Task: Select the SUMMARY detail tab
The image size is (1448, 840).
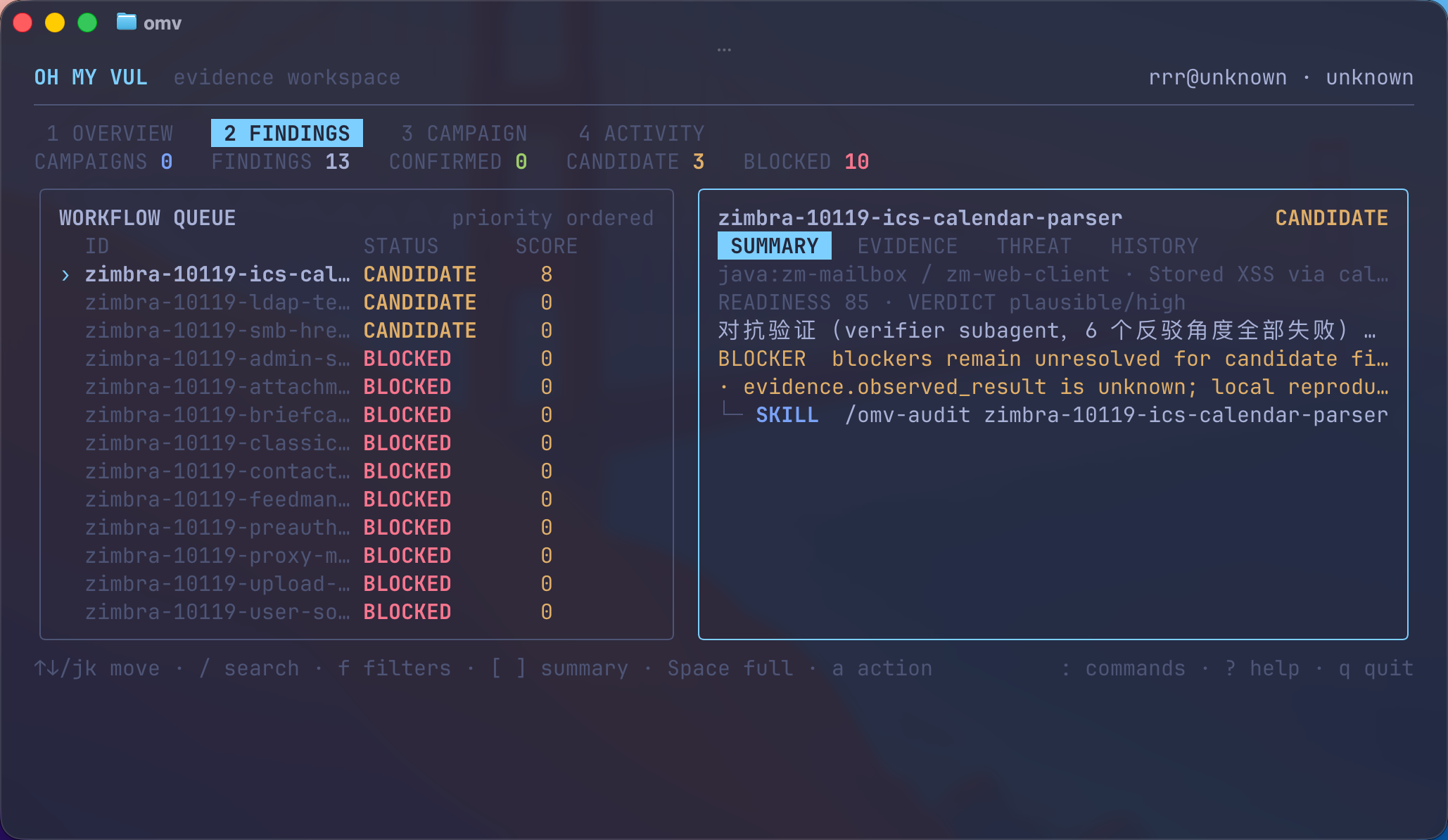Action: click(775, 246)
